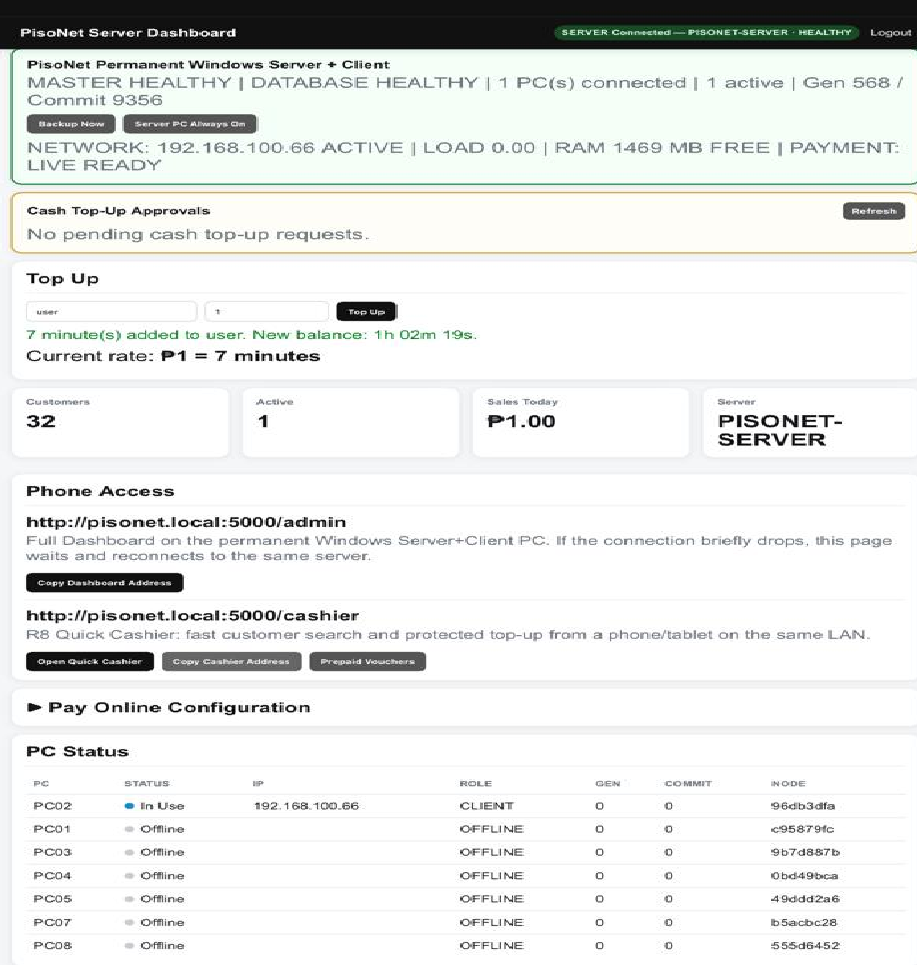Click the Customers card showing 32
Viewport: 917px width, 965px height.
[x=120, y=422]
